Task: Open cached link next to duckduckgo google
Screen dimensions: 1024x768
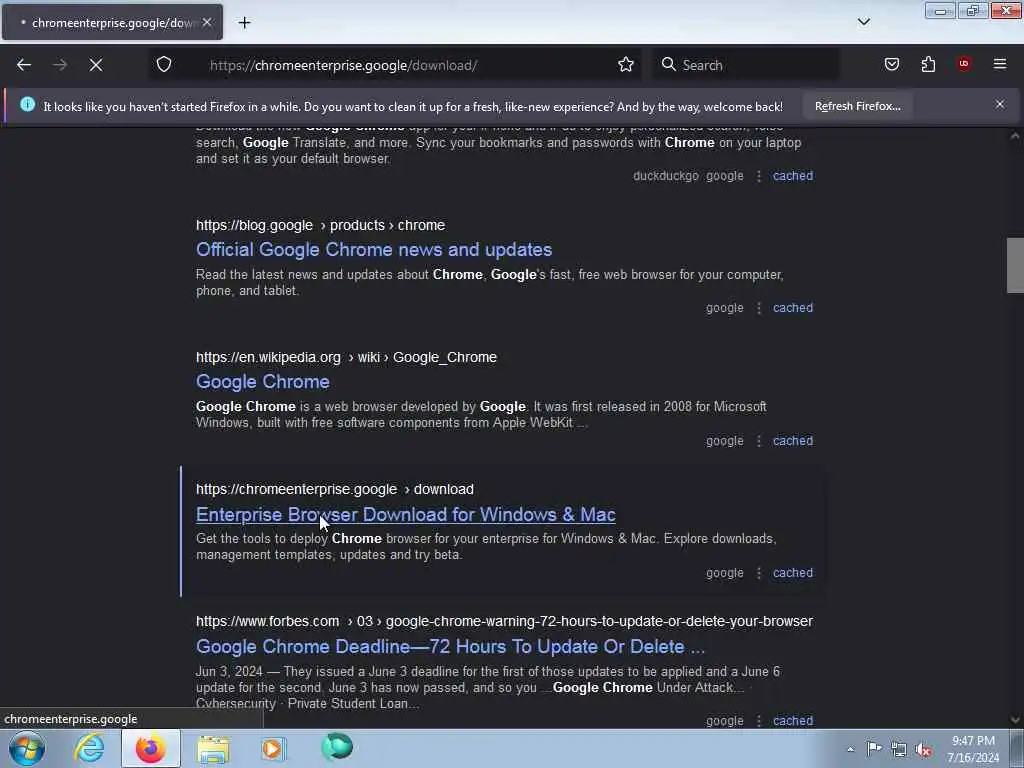Action: pos(793,176)
